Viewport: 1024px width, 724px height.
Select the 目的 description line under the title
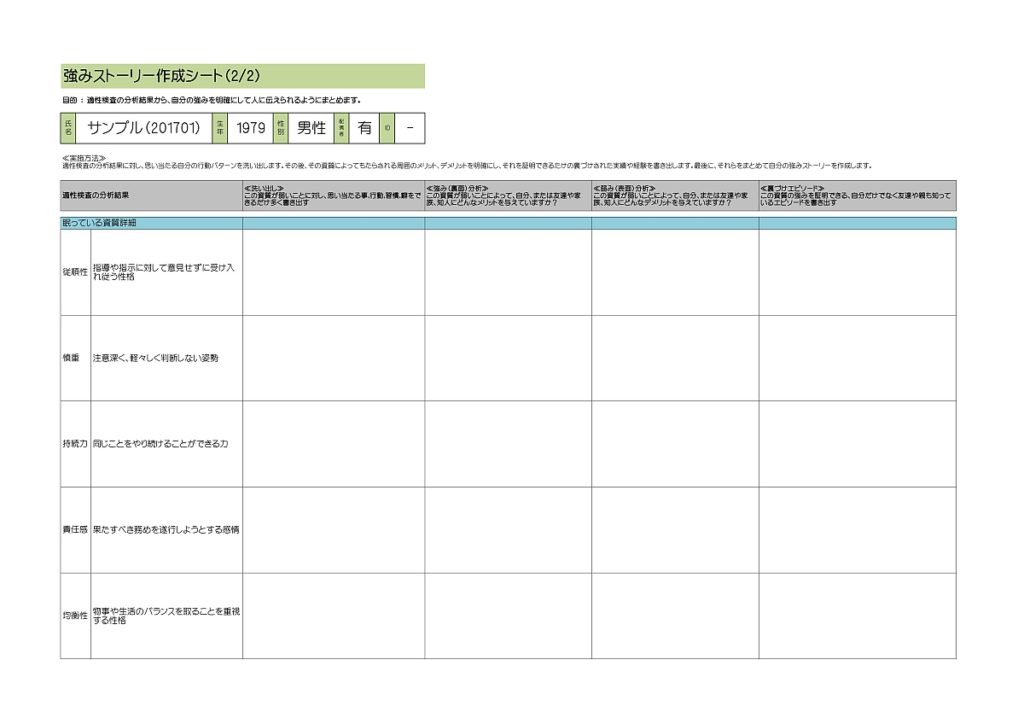pyautogui.click(x=211, y=101)
